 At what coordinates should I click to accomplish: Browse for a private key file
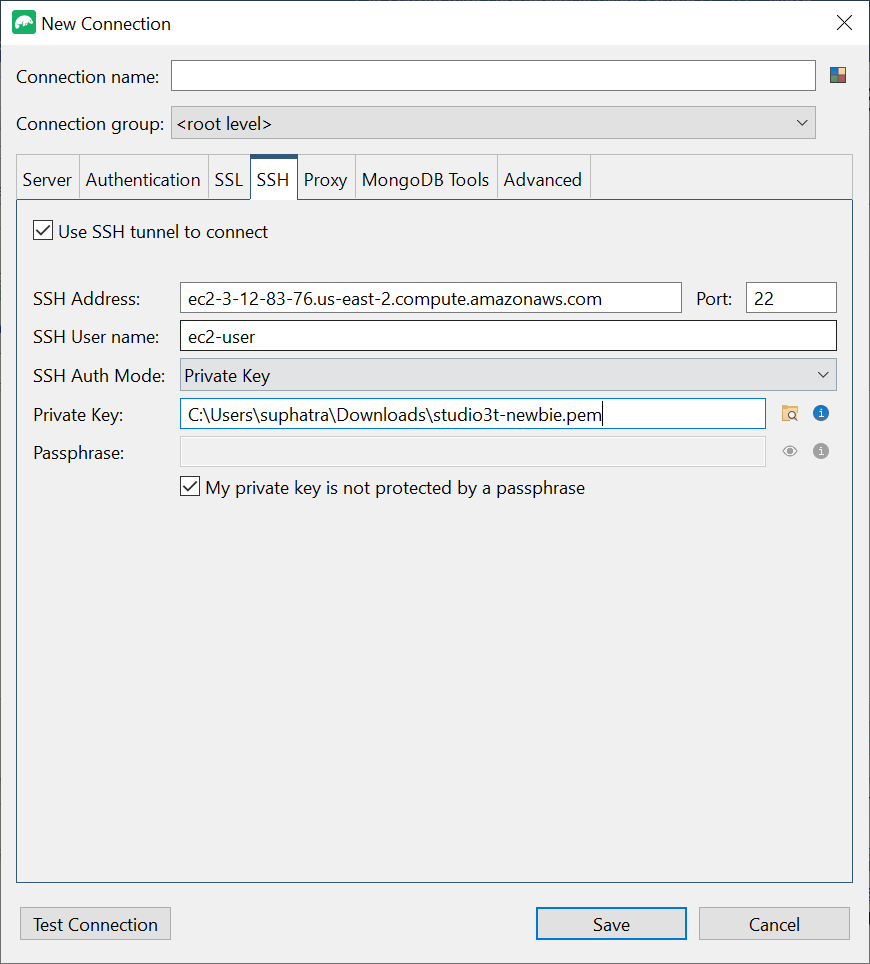click(790, 413)
